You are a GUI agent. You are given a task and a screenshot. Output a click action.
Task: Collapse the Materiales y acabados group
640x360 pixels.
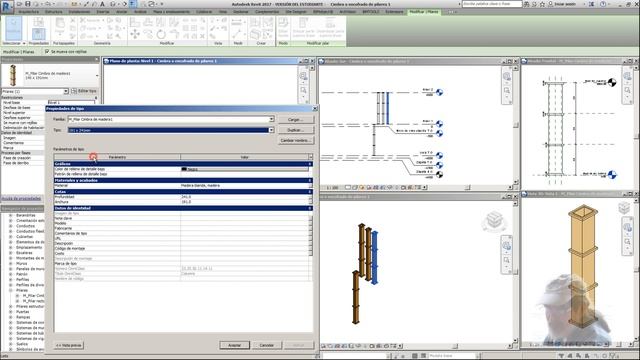pos(310,180)
